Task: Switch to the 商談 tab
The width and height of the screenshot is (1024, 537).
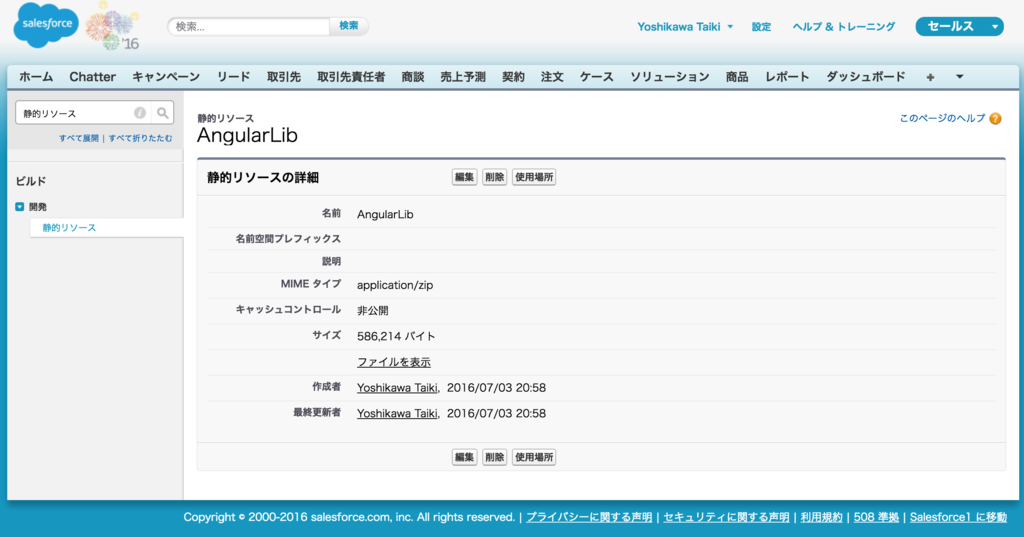Action: click(413, 77)
